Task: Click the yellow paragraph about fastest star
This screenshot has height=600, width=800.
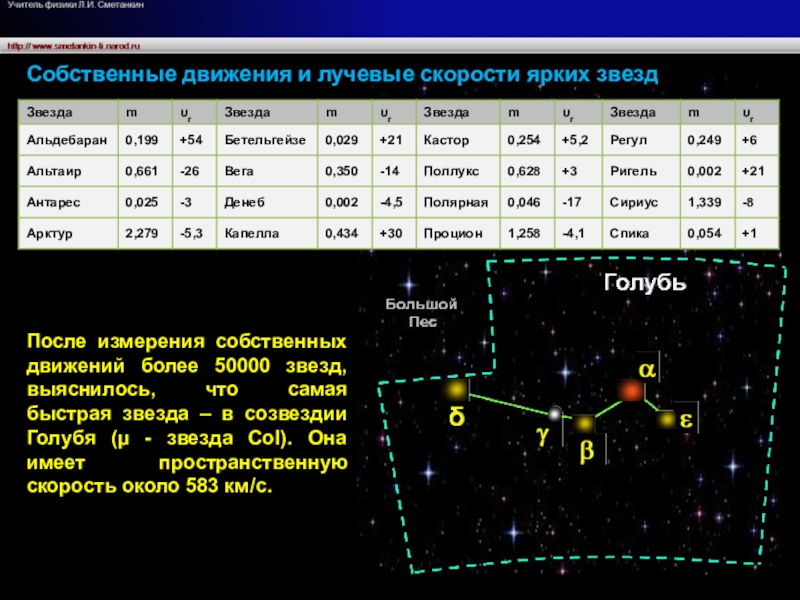Action: pos(187,413)
